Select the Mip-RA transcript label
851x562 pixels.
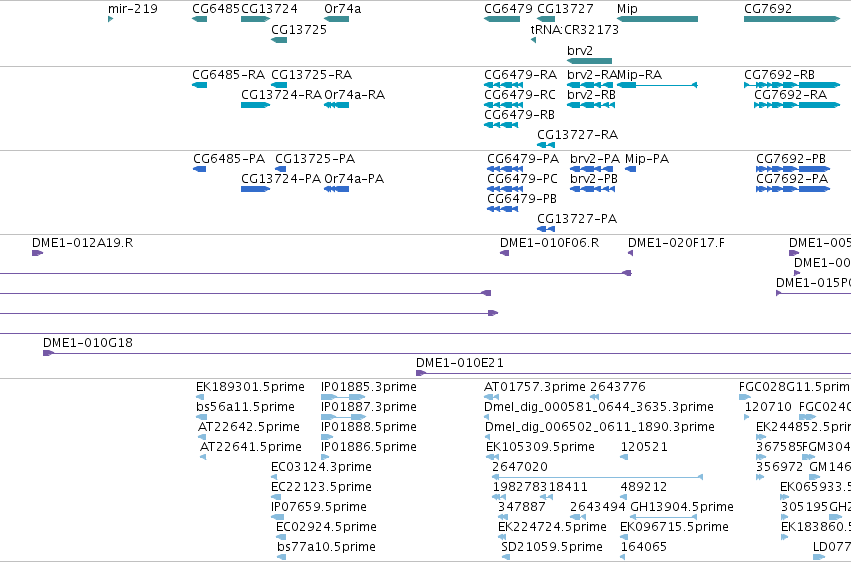[x=640, y=74]
